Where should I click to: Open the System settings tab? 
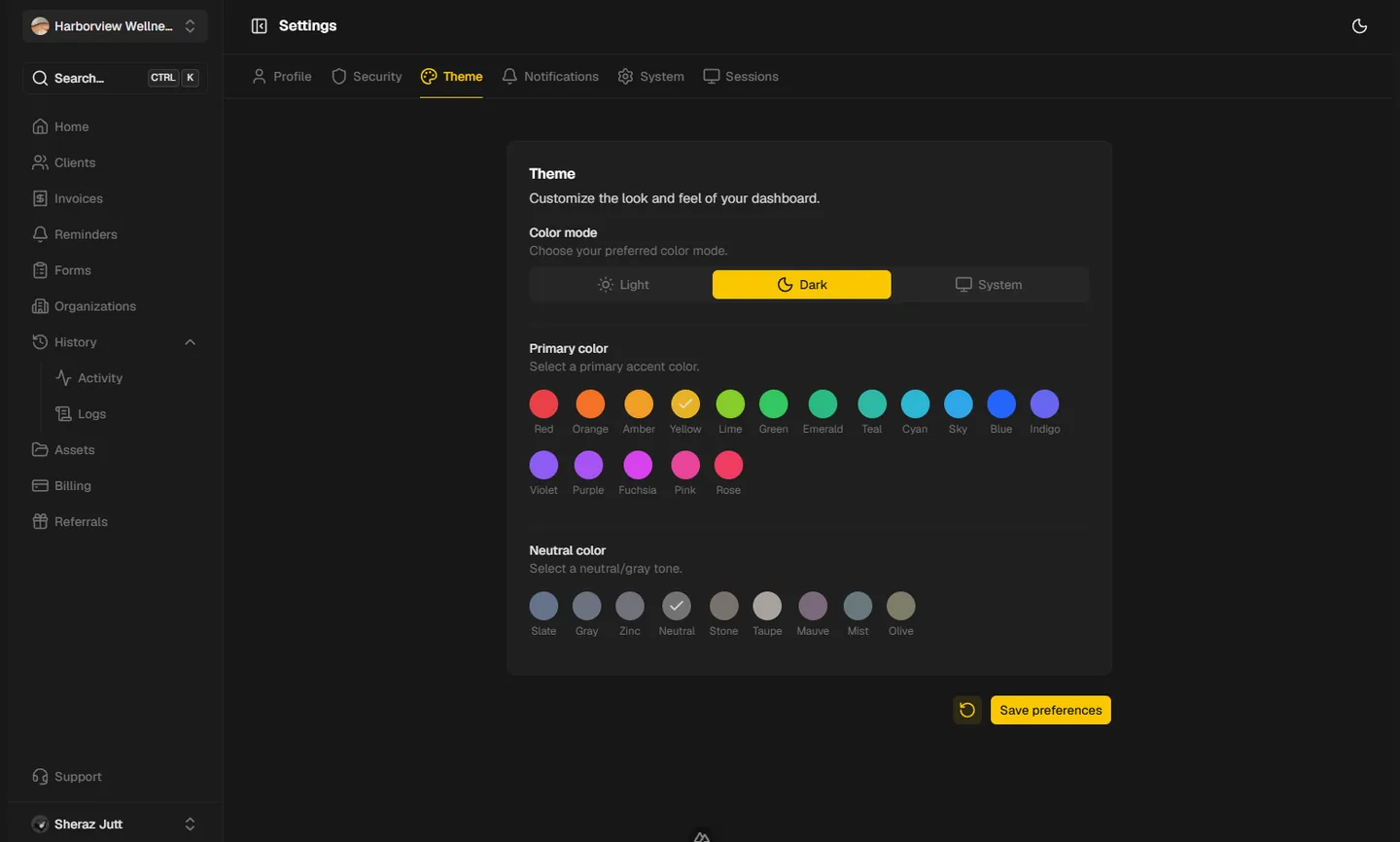tap(651, 77)
